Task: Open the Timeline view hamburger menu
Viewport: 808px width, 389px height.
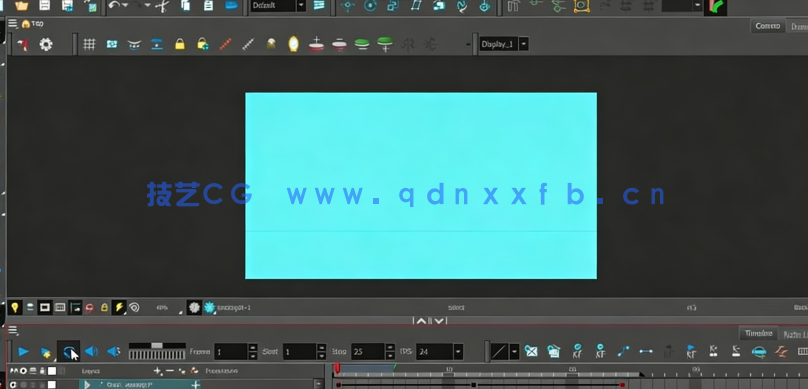Action: tap(13, 330)
